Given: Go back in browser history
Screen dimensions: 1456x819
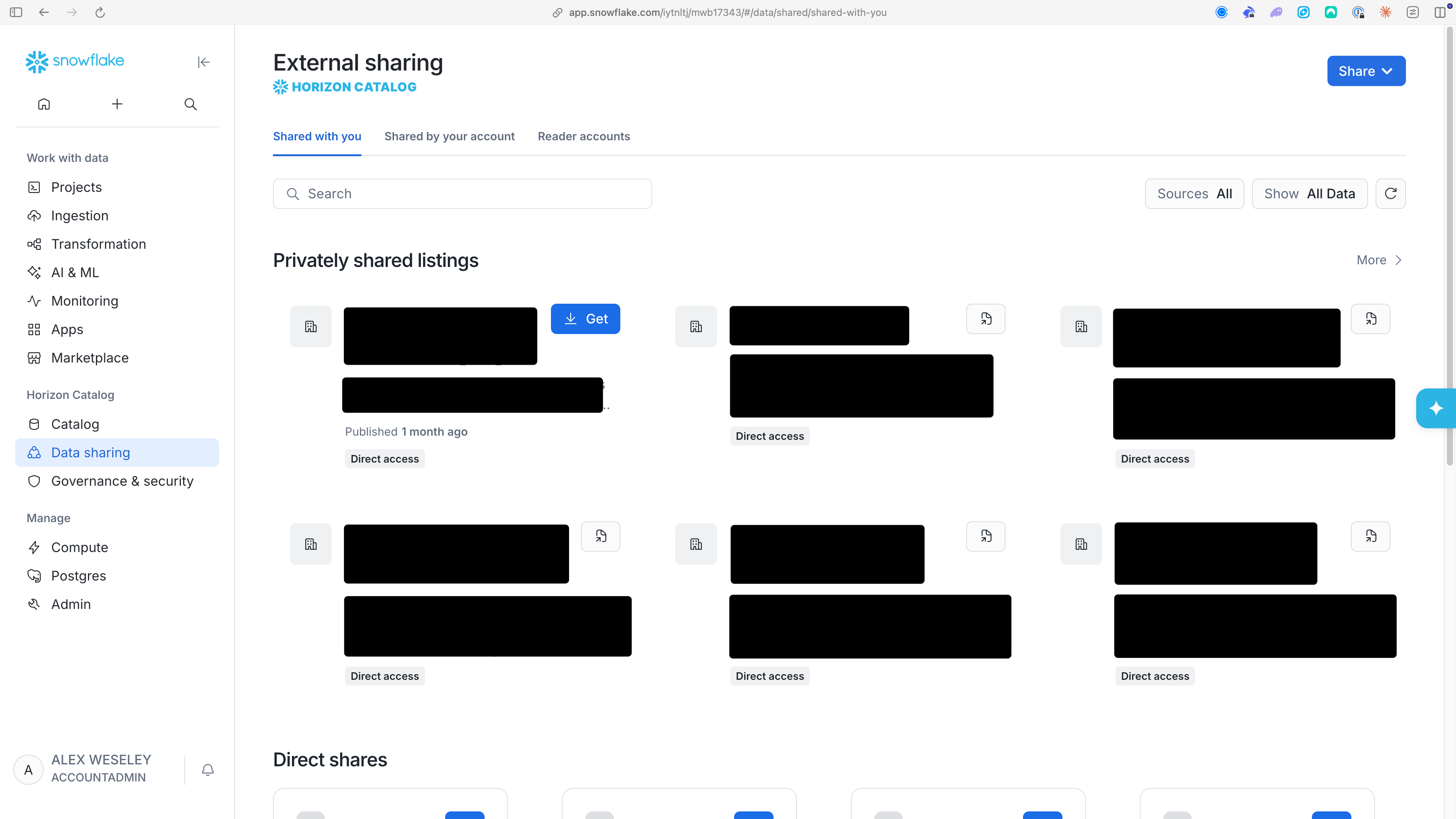Looking at the screenshot, I should (x=44, y=13).
